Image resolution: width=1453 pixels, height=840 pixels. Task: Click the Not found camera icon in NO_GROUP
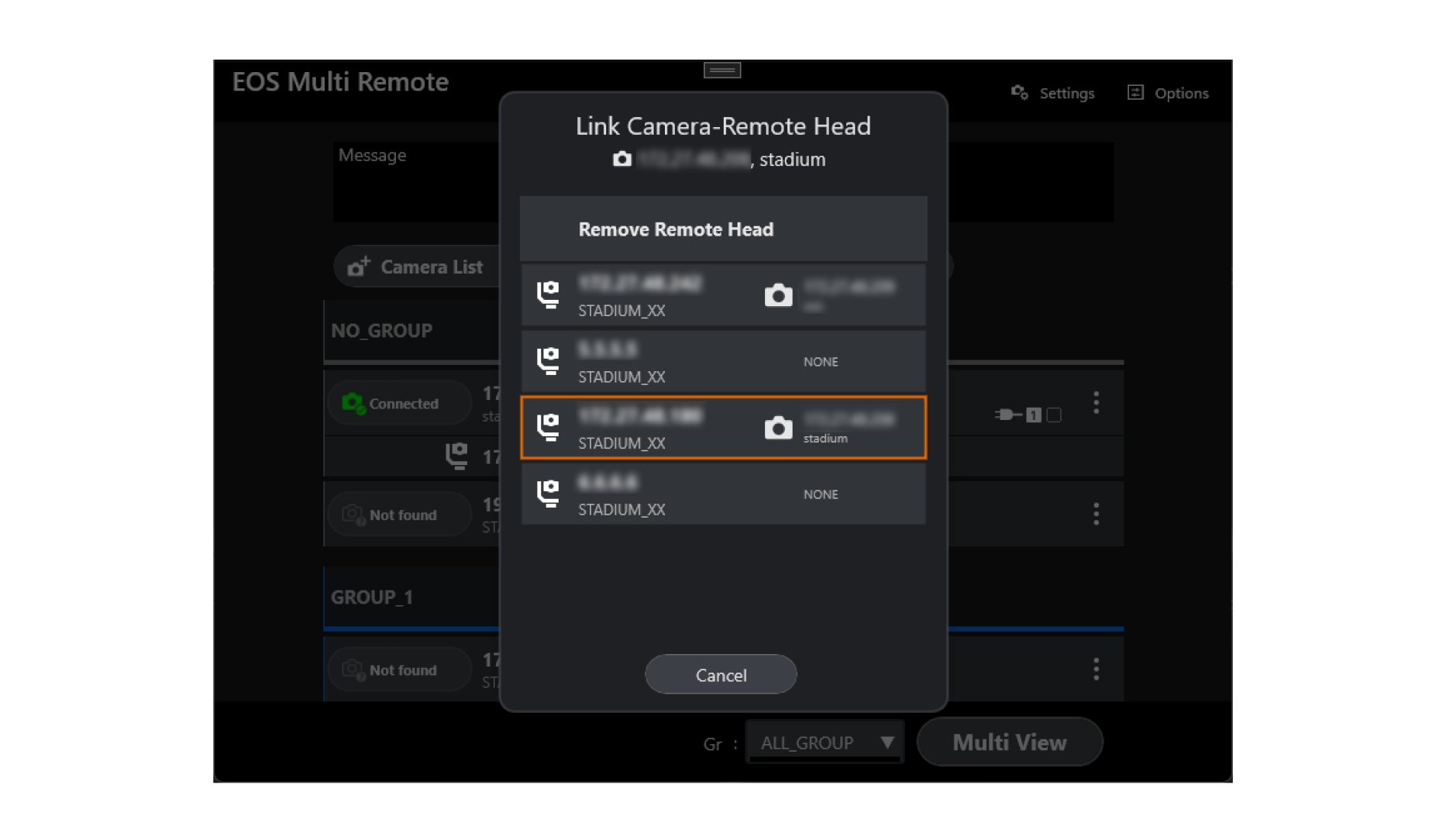pyautogui.click(x=353, y=514)
